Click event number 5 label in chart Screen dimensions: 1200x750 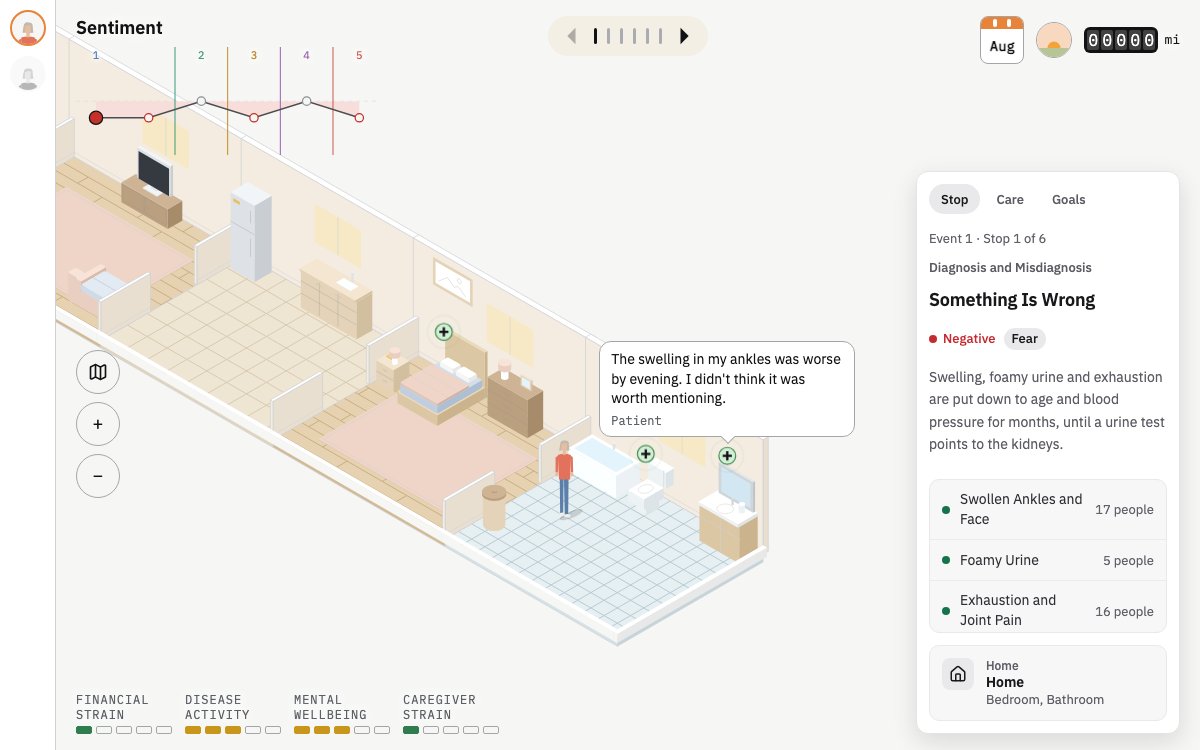(x=359, y=56)
